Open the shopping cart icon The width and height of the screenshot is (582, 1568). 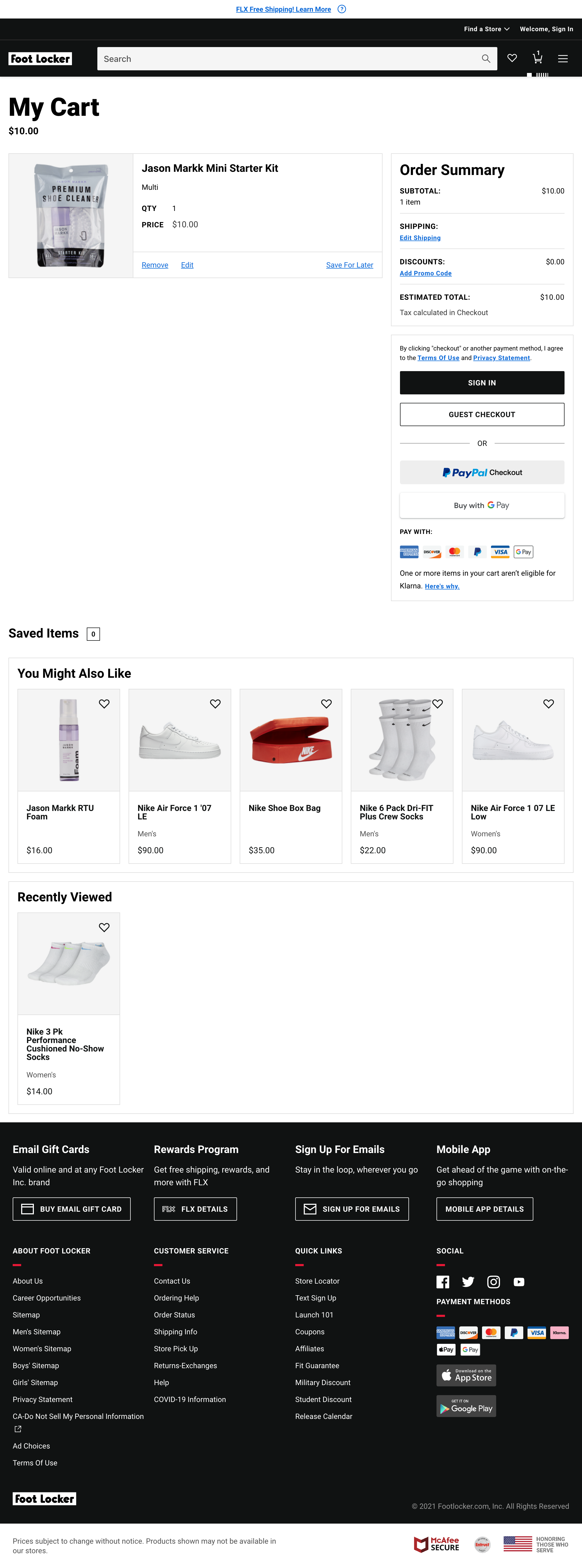(x=537, y=58)
